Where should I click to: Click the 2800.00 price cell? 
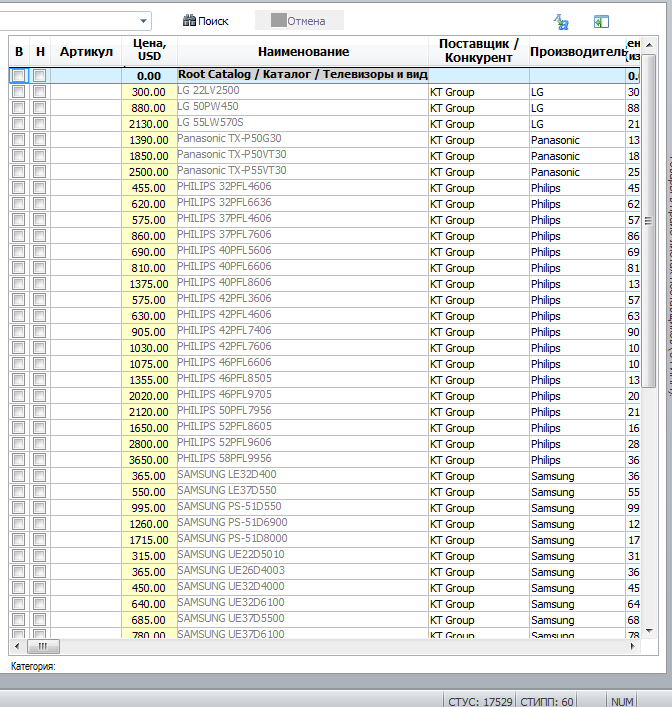(x=149, y=444)
